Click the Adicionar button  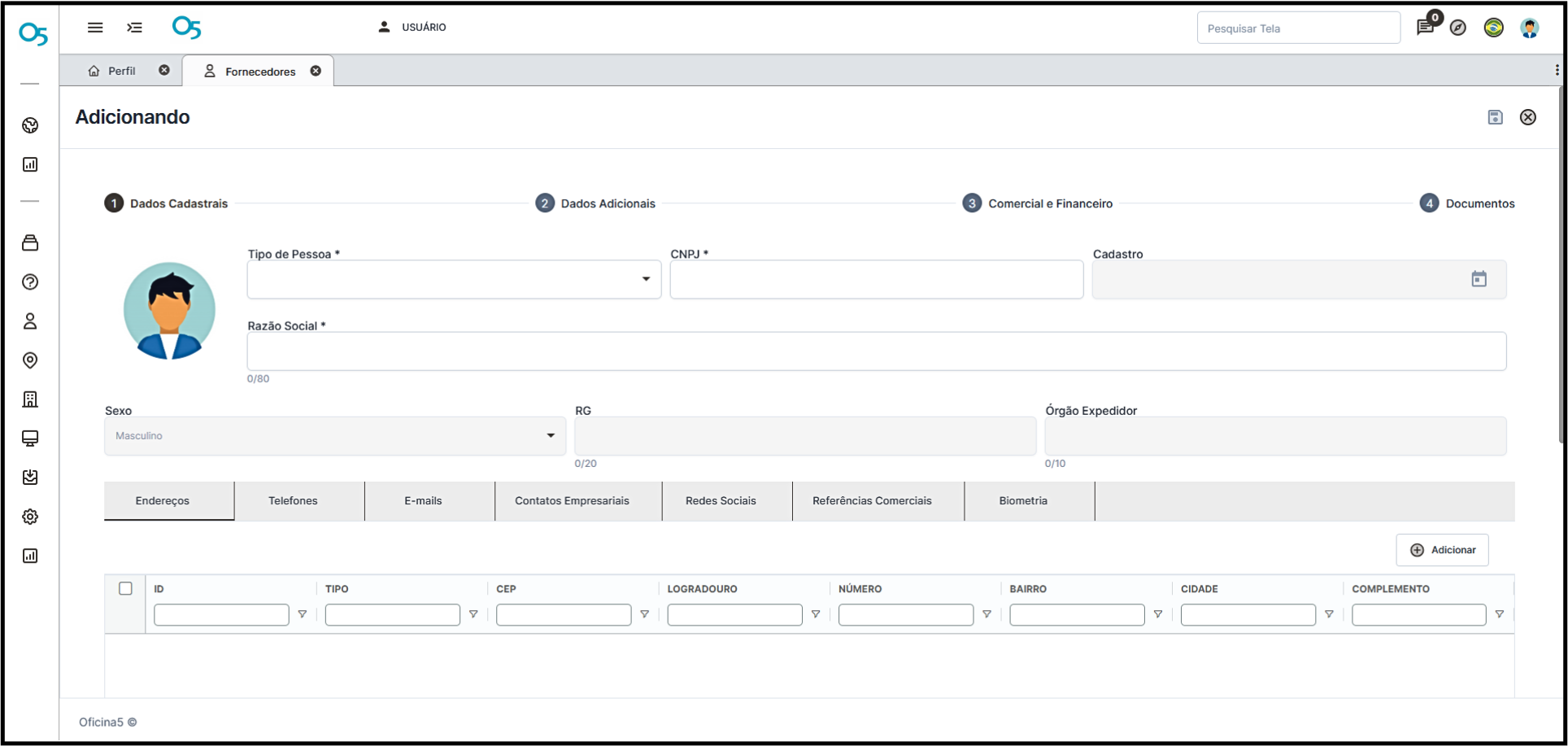[1442, 550]
